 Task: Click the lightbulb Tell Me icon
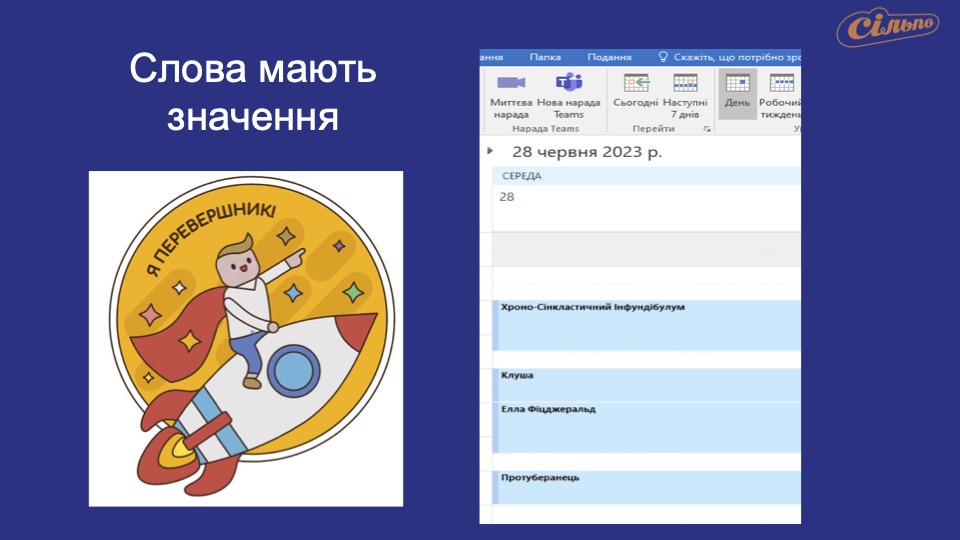662,58
